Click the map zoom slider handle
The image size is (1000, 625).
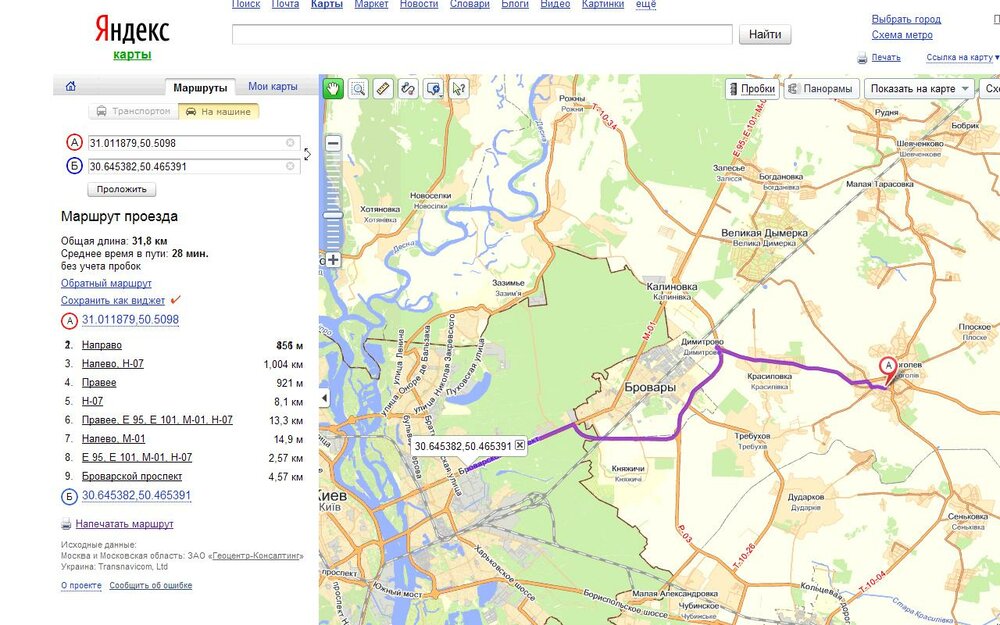point(333,215)
